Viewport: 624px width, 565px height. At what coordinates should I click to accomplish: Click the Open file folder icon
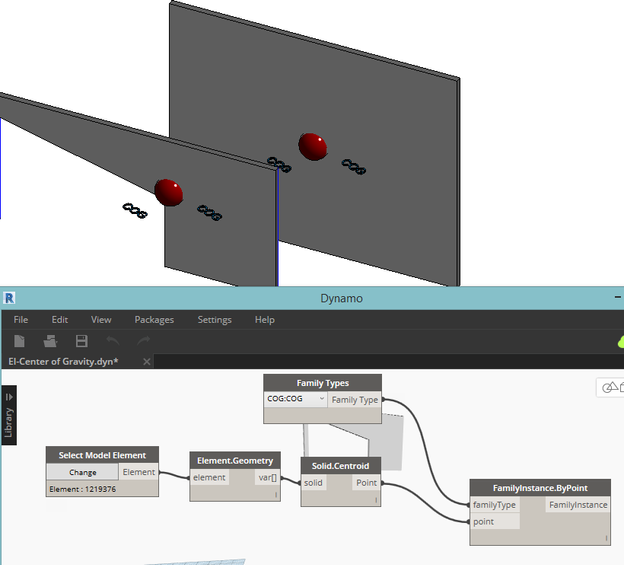(x=50, y=341)
